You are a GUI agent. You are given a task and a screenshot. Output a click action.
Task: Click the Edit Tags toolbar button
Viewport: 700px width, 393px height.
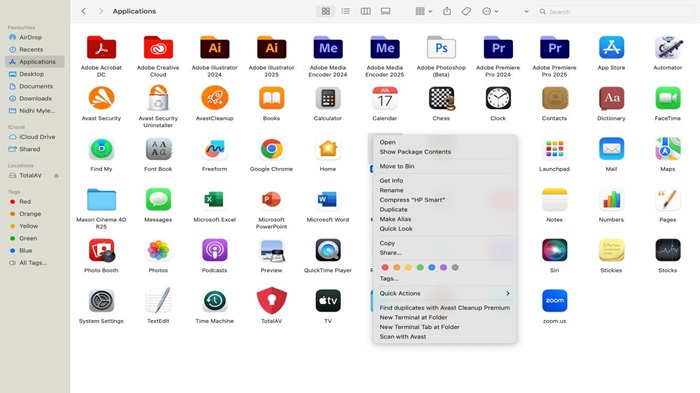pos(466,11)
